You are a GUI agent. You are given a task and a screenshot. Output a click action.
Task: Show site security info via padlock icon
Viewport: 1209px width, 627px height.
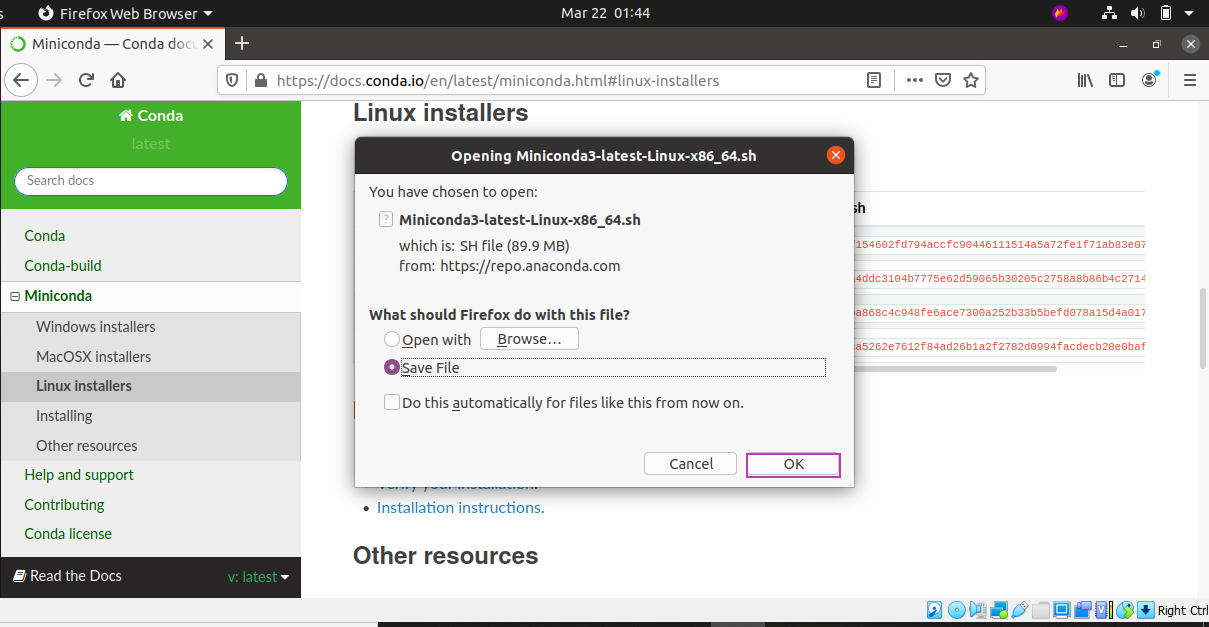pos(260,80)
